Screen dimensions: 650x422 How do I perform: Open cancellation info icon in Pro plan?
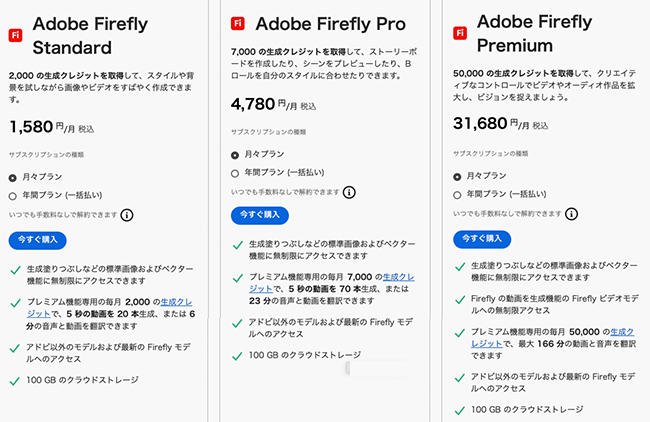349,192
